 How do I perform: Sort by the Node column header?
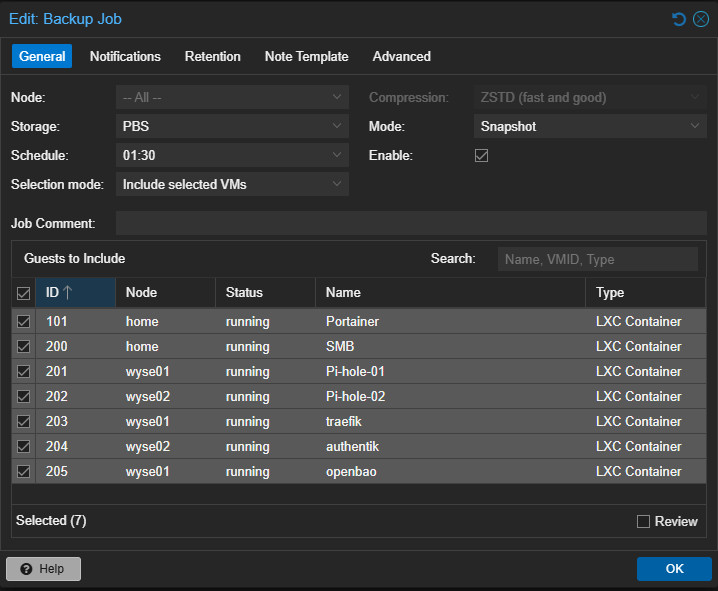(165, 293)
